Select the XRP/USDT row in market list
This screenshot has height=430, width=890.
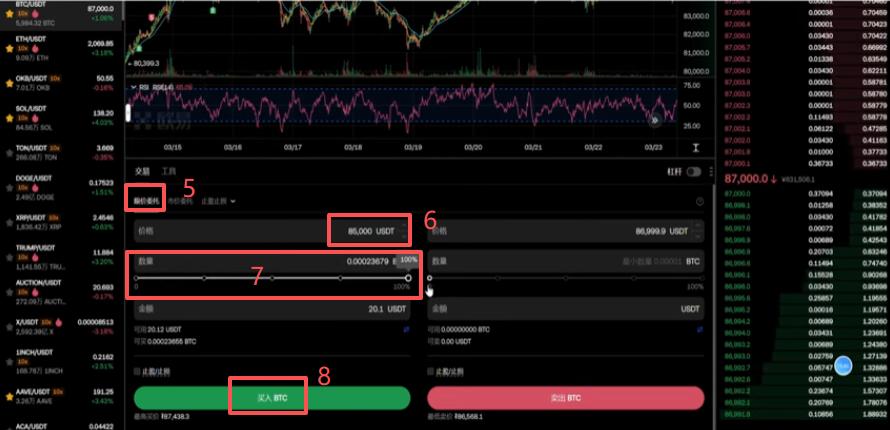pyautogui.click(x=61, y=222)
